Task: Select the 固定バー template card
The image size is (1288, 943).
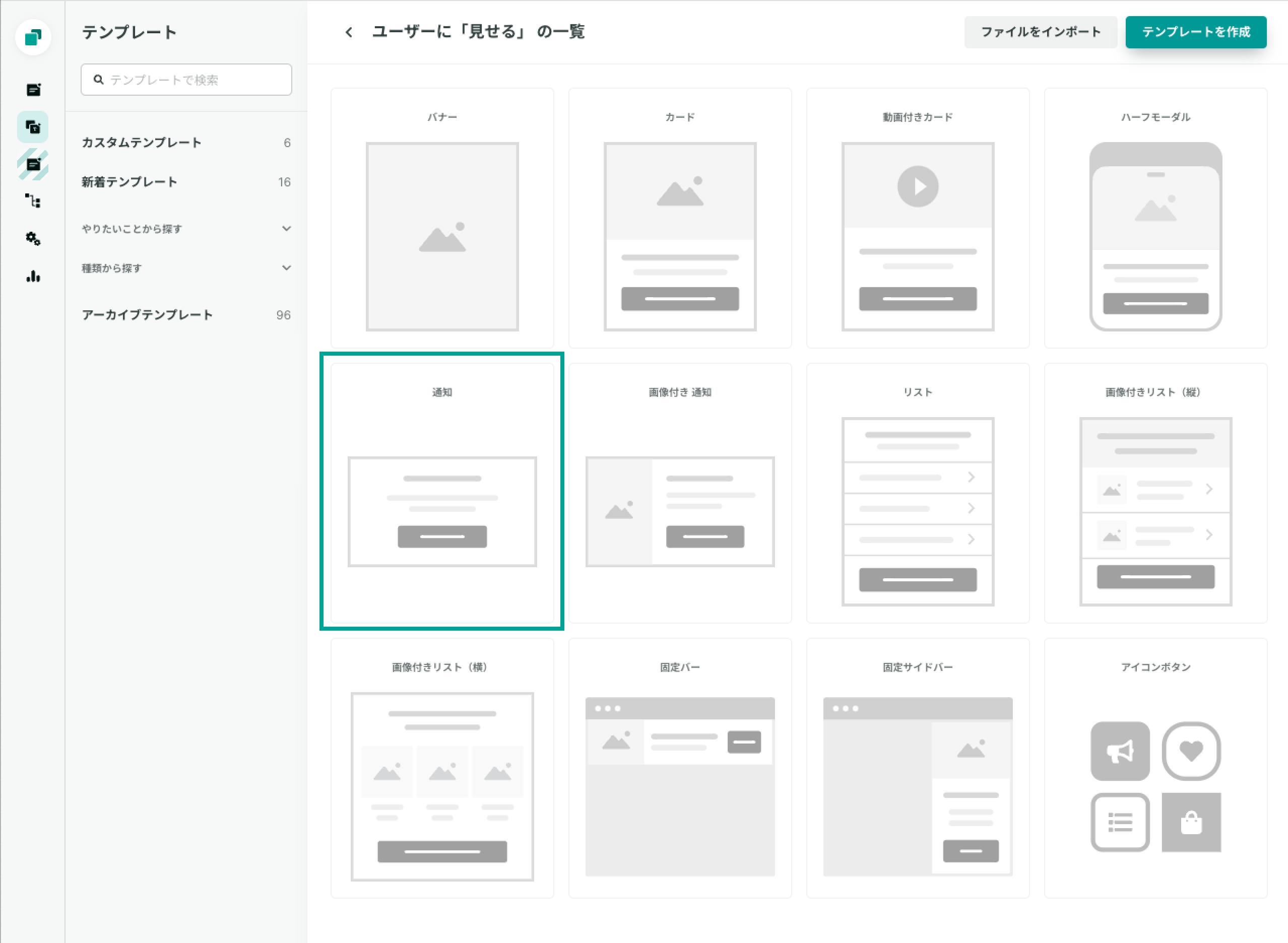Action: [679, 768]
